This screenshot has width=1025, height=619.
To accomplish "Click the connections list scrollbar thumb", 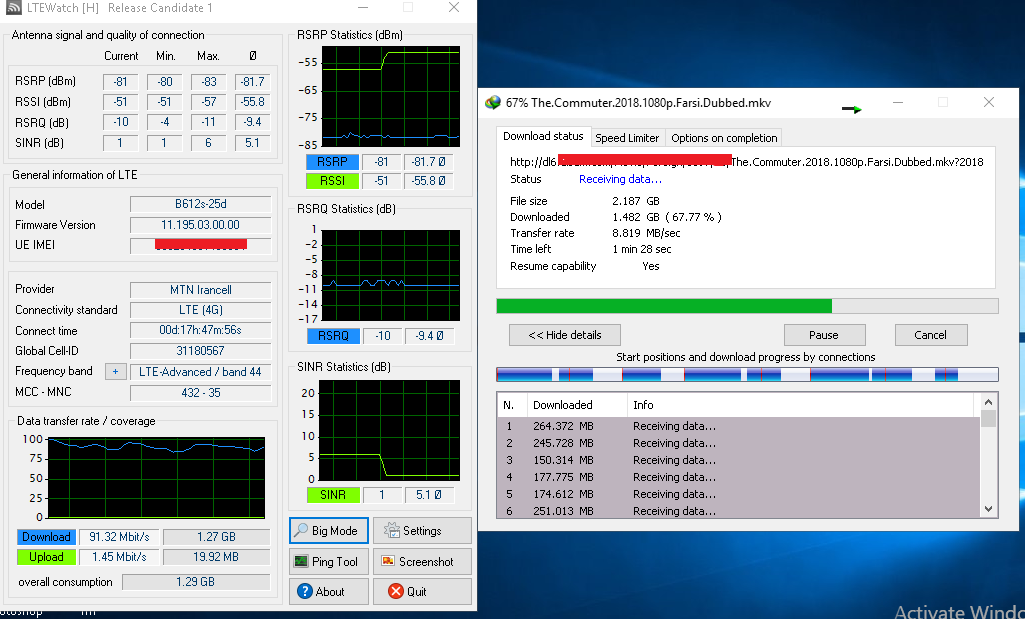I will [x=988, y=418].
